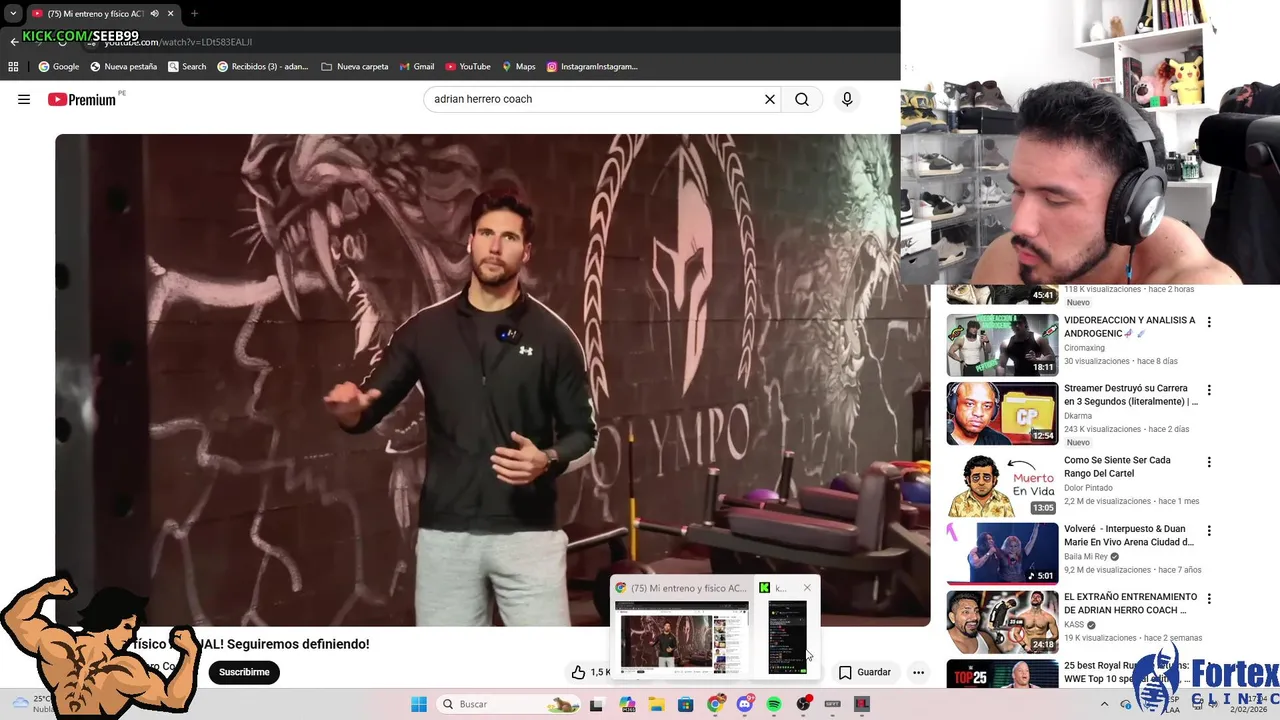Switch to Chrome on the taskbar
This screenshot has height=720, width=1280.
click(x=715, y=704)
